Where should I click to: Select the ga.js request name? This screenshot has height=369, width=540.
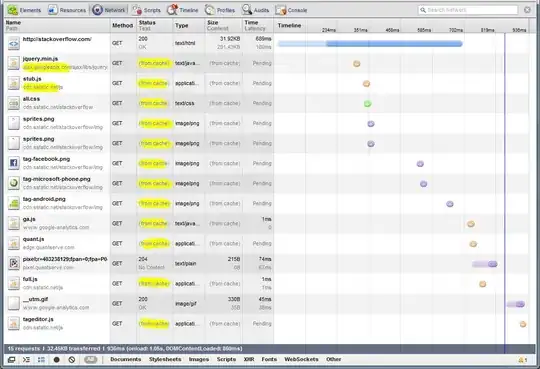(x=29, y=219)
